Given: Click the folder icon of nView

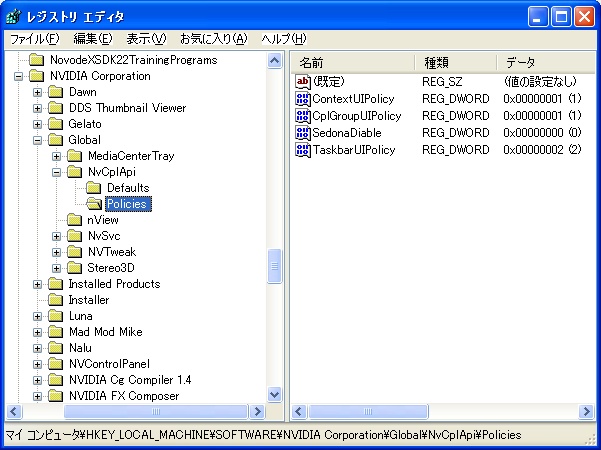Looking at the screenshot, I should 74,220.
